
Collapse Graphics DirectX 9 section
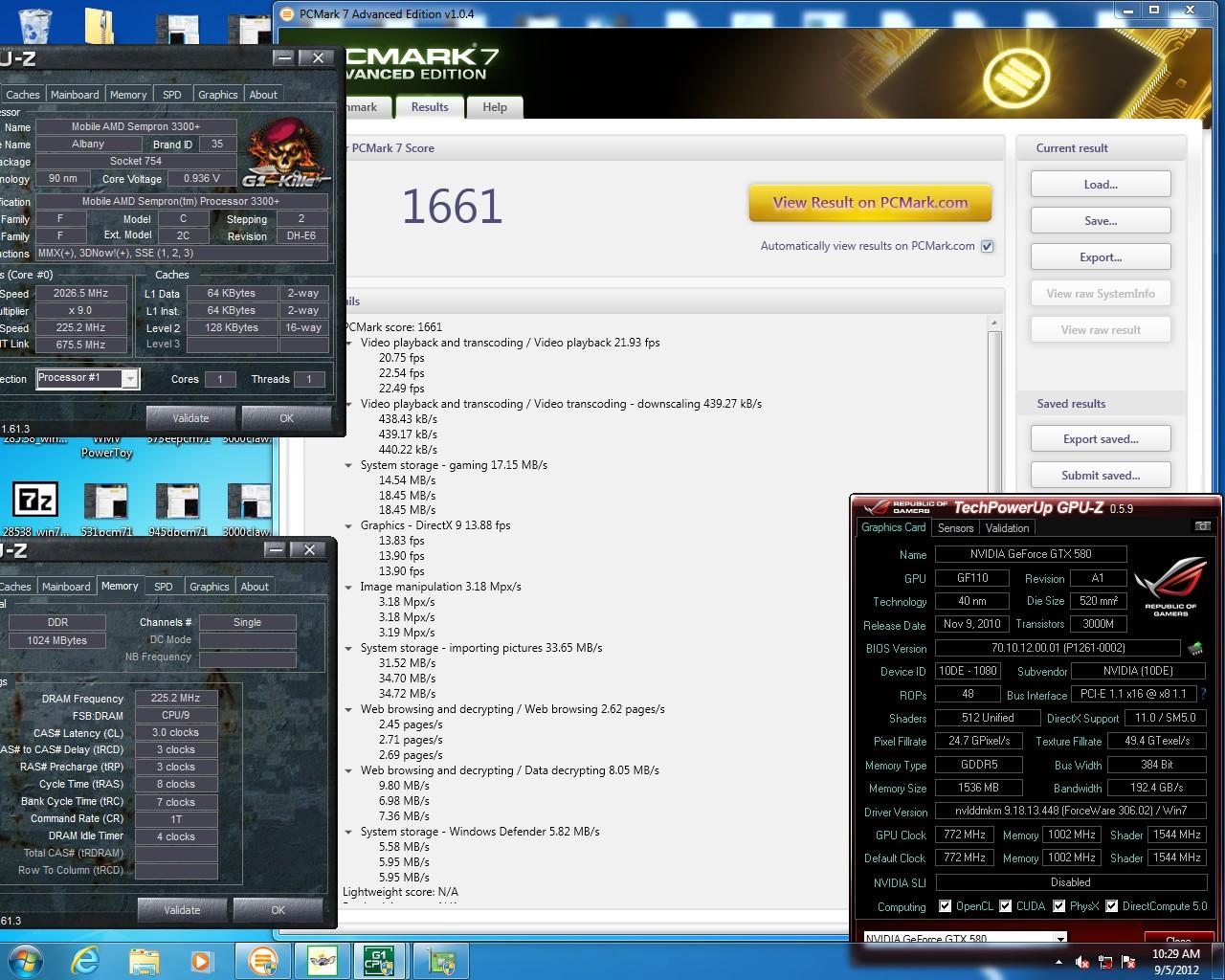349,525
